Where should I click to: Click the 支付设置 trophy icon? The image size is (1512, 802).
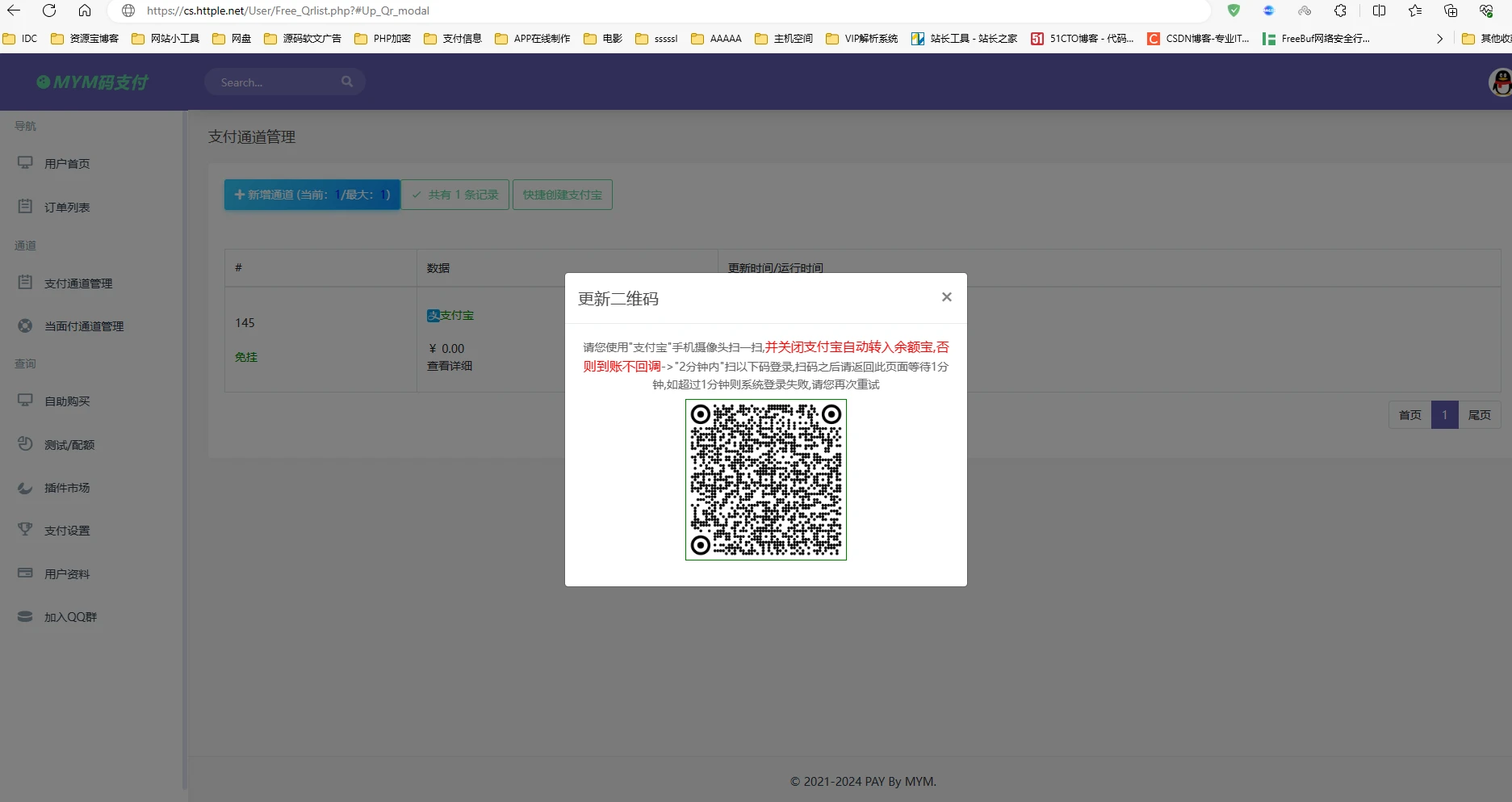[26, 530]
